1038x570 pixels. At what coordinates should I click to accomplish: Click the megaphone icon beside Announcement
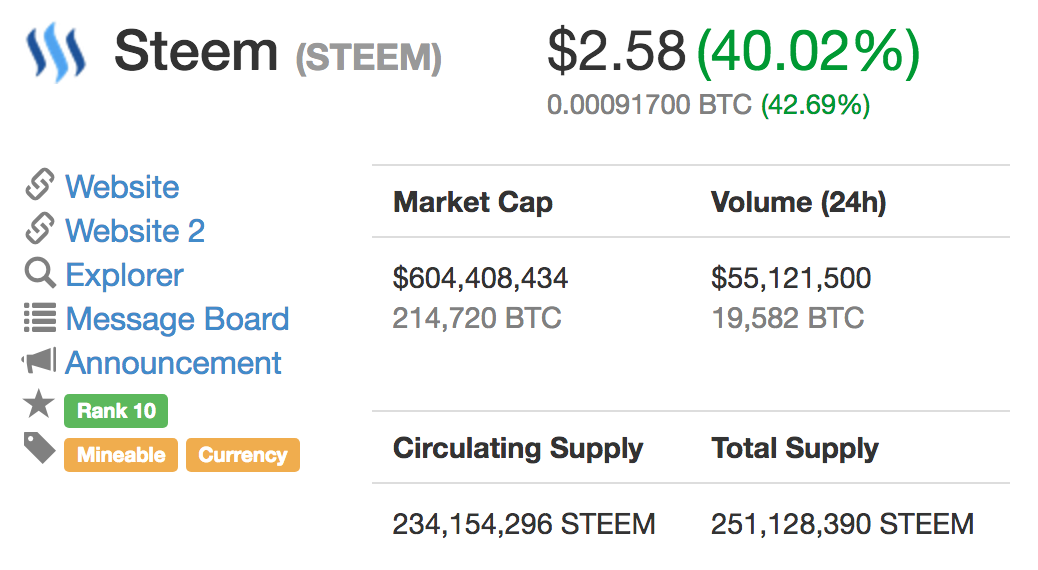tap(39, 362)
